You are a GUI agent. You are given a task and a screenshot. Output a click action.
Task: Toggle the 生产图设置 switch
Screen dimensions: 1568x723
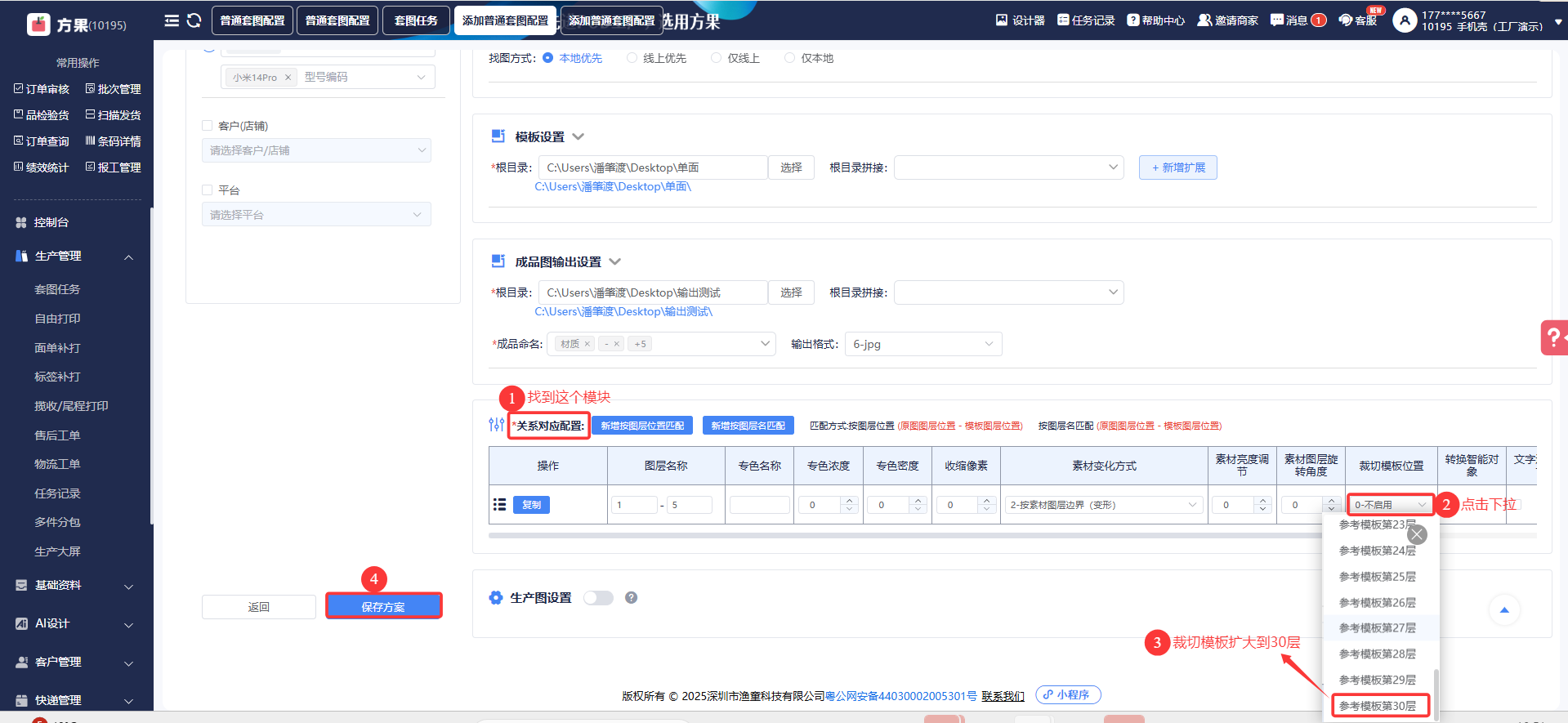pos(598,598)
